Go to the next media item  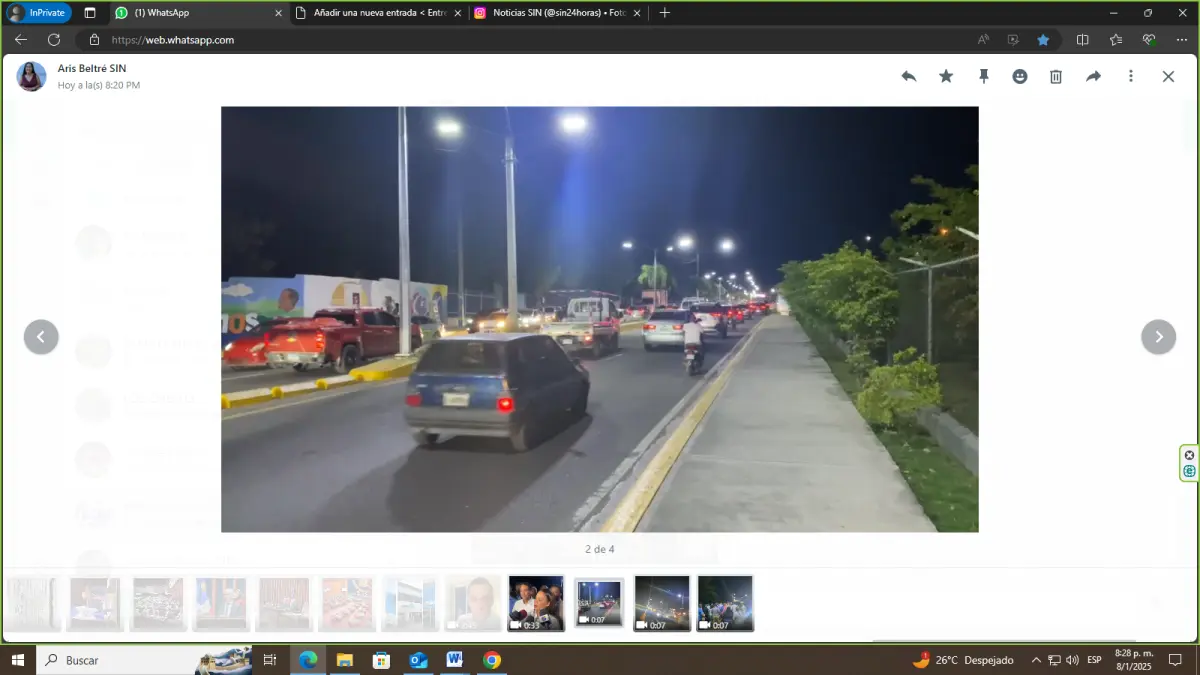tap(1158, 337)
